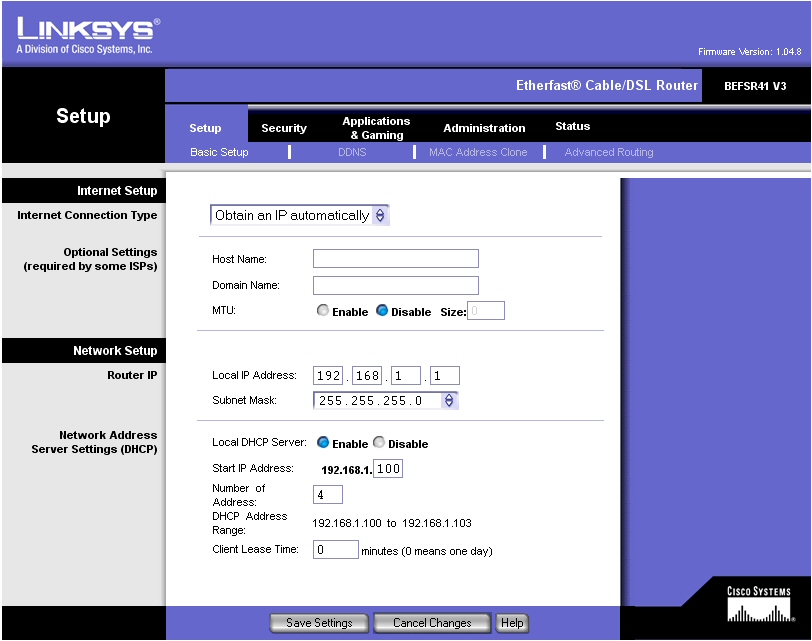The width and height of the screenshot is (812, 641).
Task: Open the Security tab
Action: pos(284,128)
